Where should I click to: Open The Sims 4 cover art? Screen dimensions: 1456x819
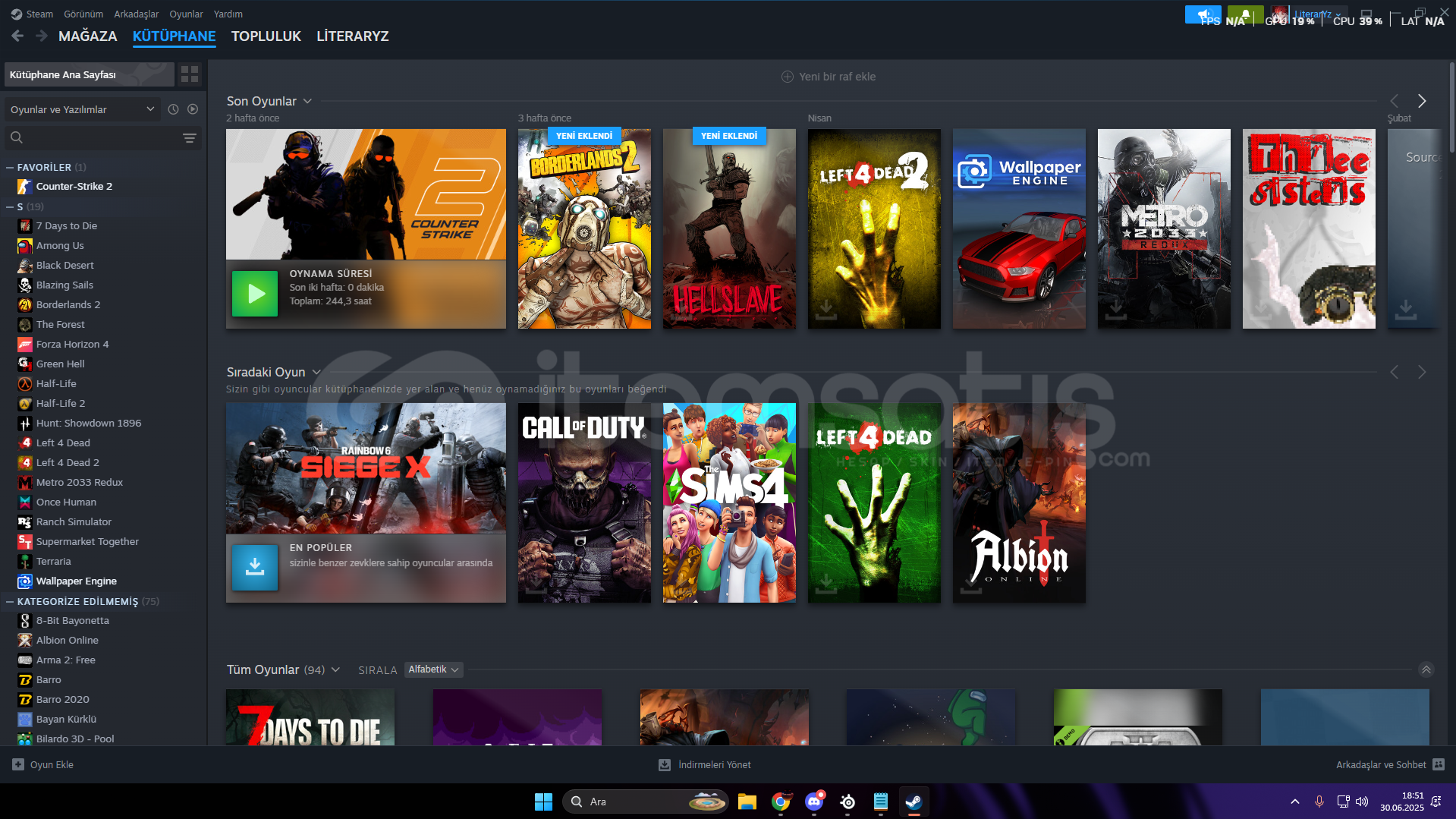tap(729, 502)
